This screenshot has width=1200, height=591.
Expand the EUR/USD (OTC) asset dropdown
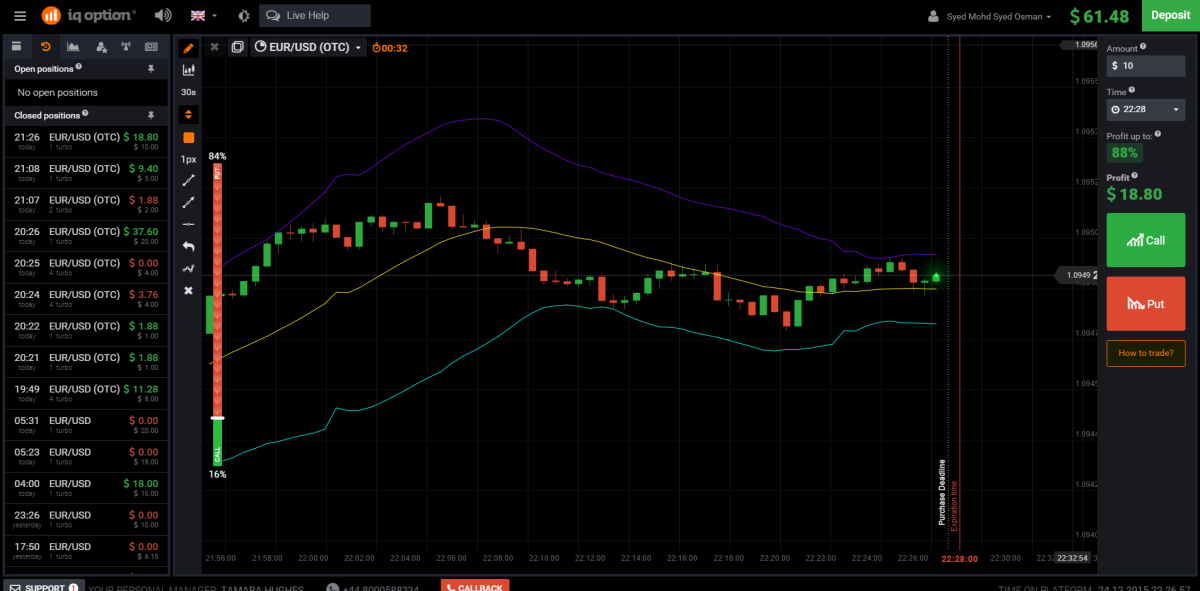(307, 46)
